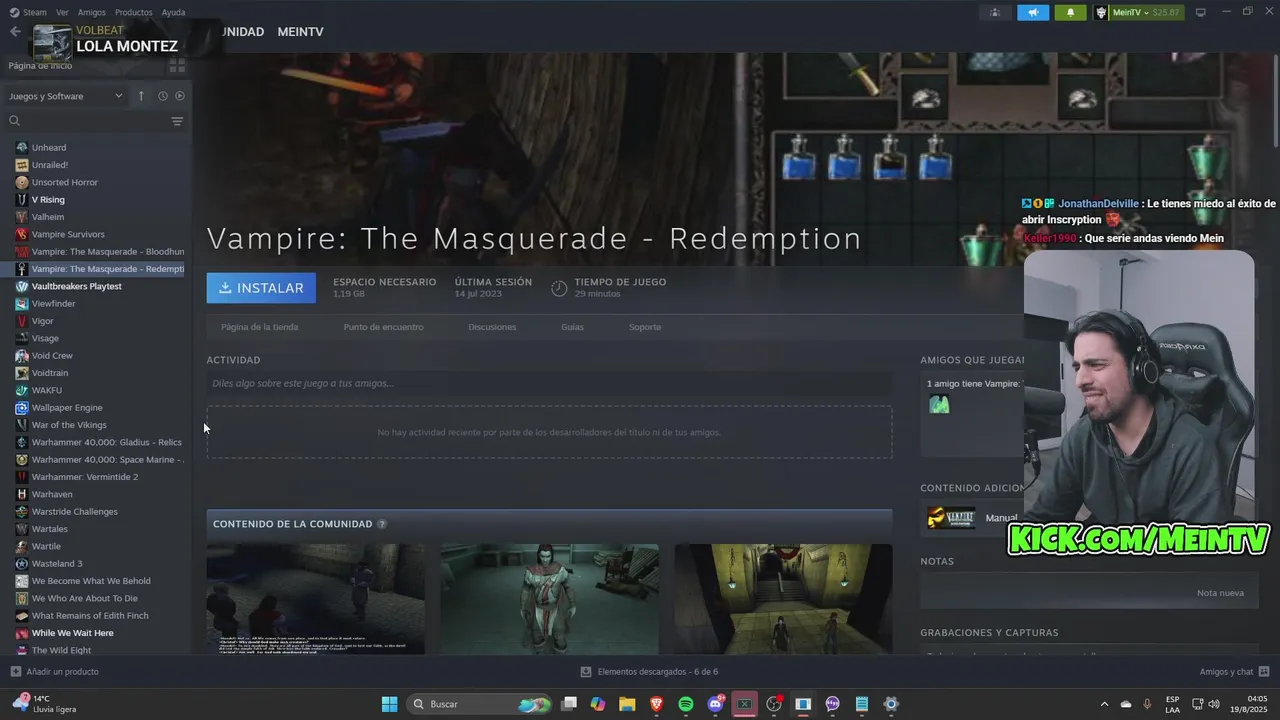
Task: Open Amigos y chat panel
Action: (1234, 672)
